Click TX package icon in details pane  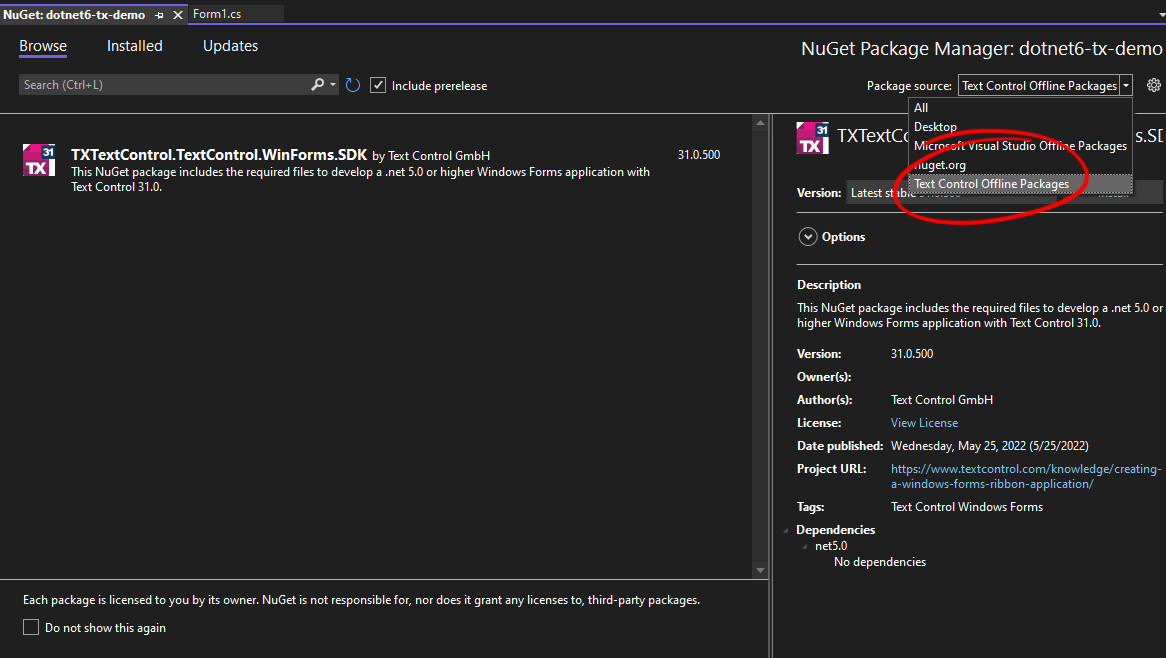click(x=812, y=138)
